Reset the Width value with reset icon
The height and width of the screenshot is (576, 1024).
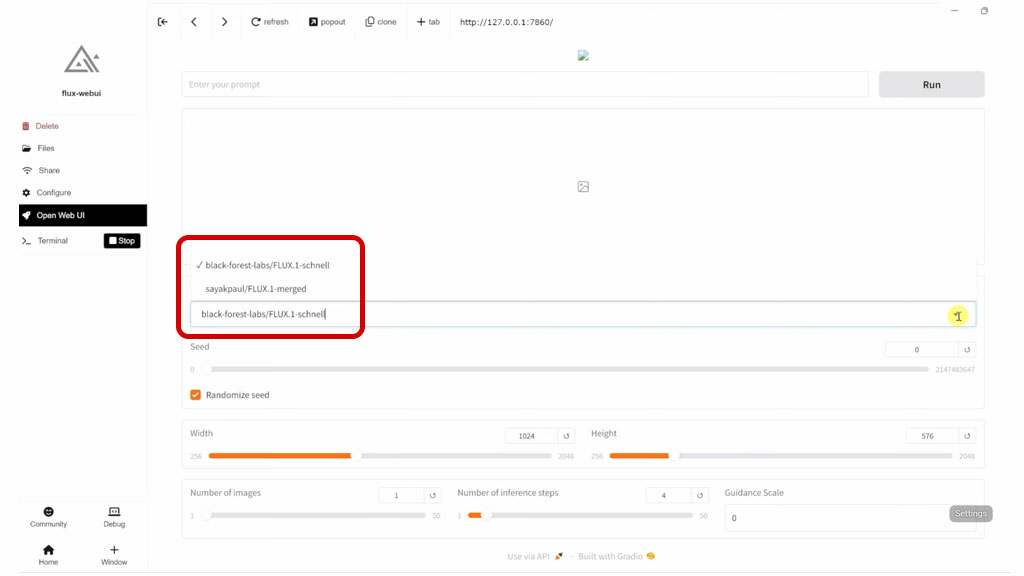pyautogui.click(x=566, y=436)
